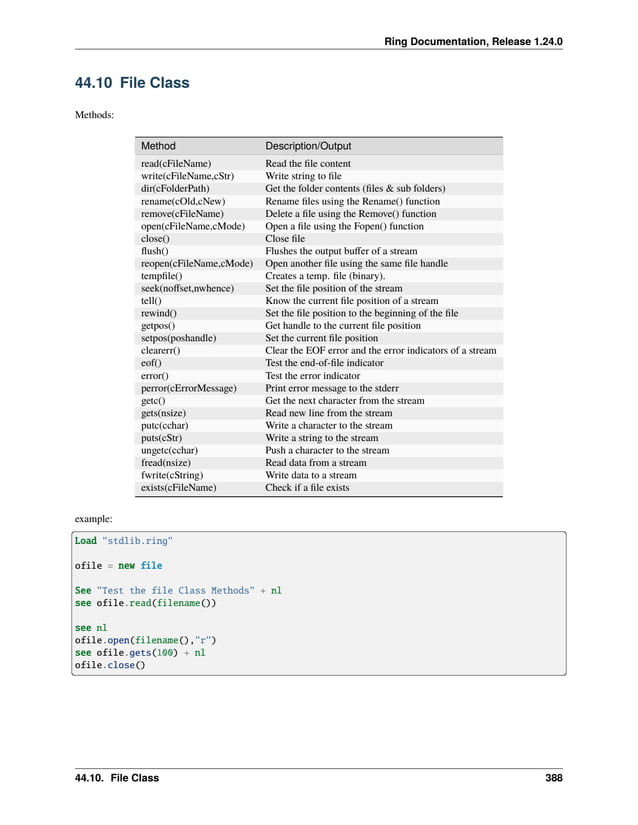Click the 'getpos()' method cell
This screenshot has height=825, width=638.
pos(158,326)
